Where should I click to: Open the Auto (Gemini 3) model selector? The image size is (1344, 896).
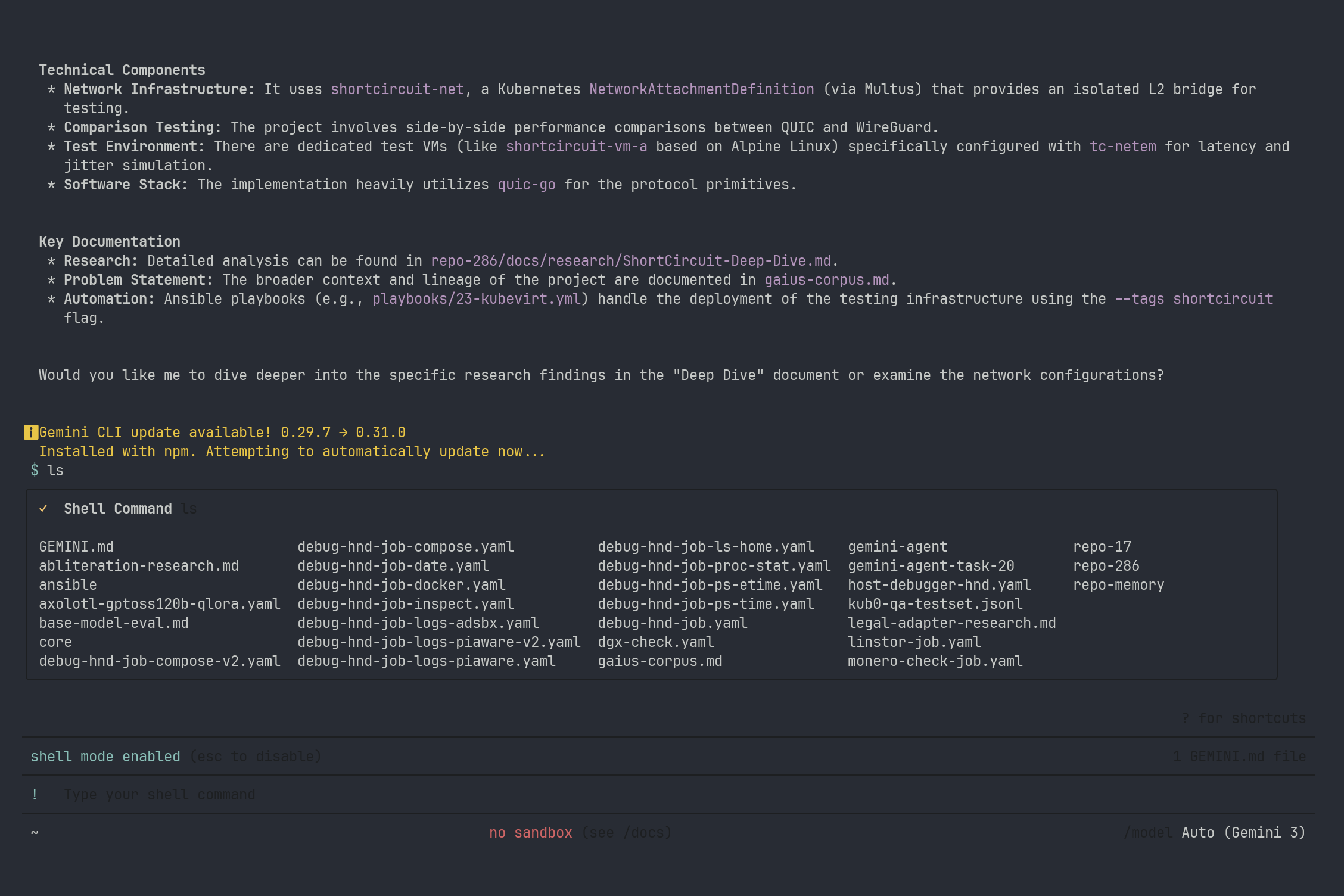point(1243,833)
